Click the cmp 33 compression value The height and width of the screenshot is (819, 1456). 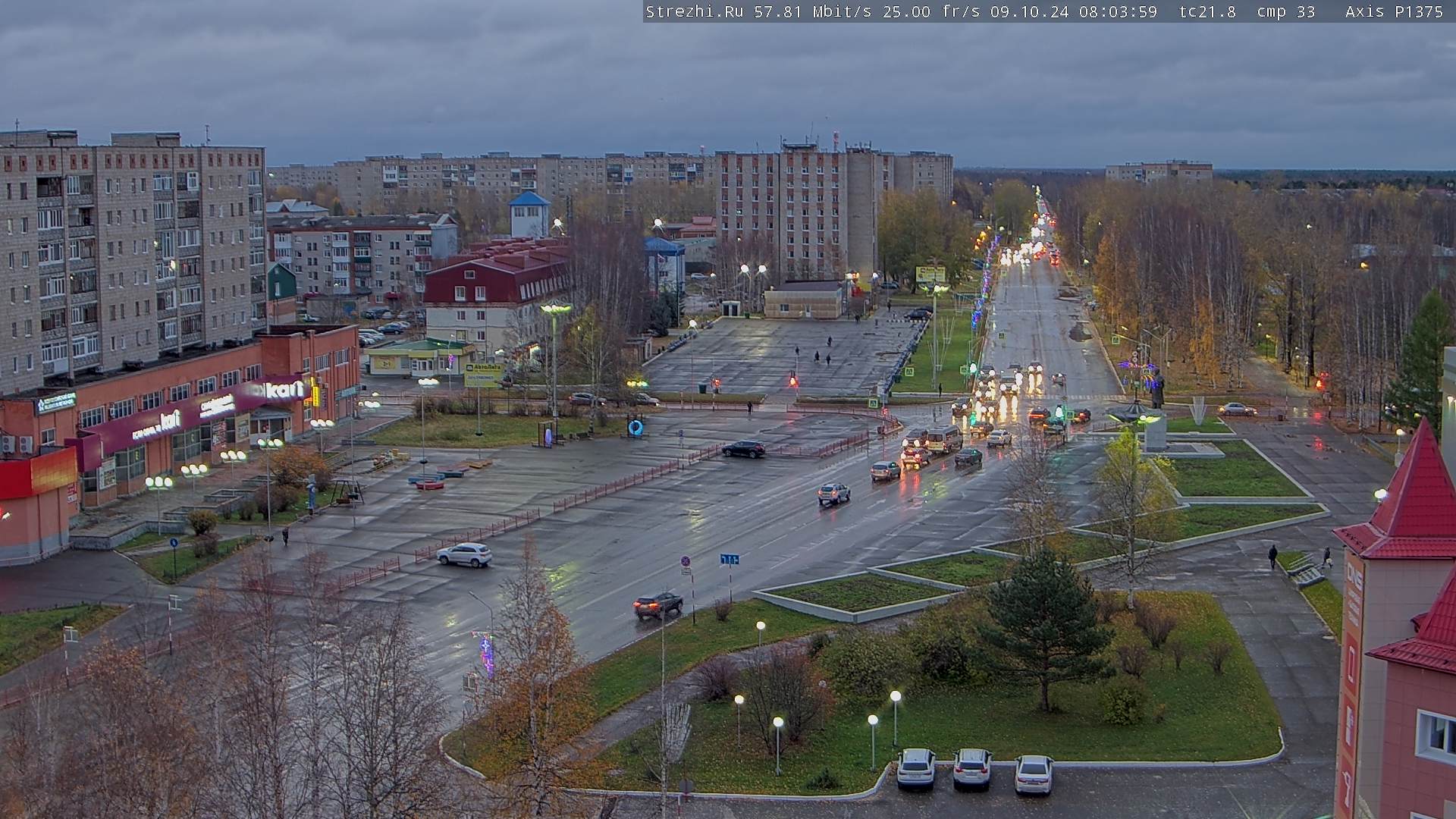coord(1285,11)
